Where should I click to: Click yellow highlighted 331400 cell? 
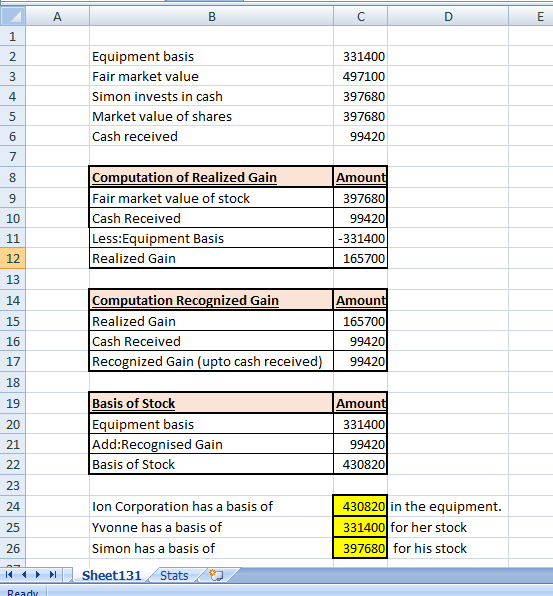(360, 527)
